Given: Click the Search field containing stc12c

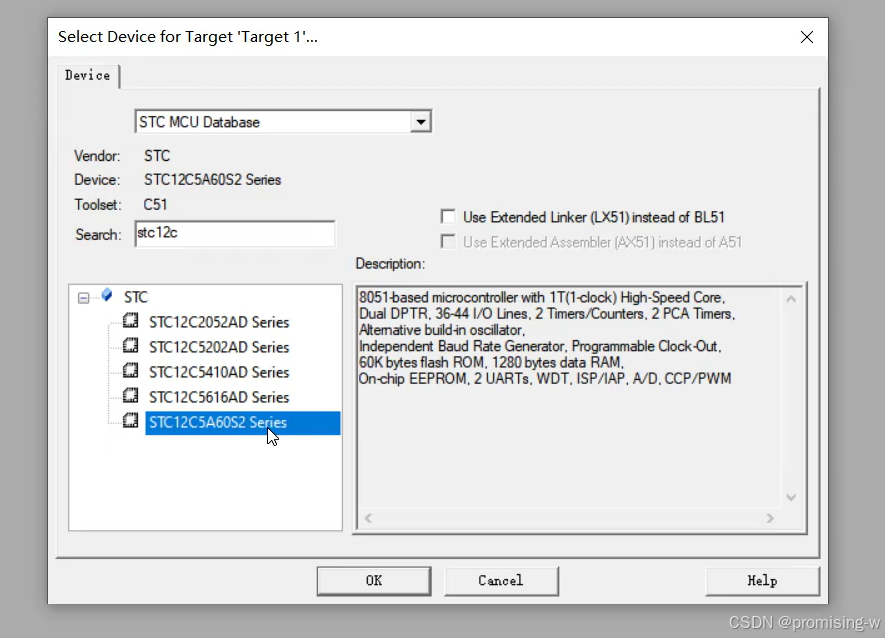Looking at the screenshot, I should pos(235,234).
